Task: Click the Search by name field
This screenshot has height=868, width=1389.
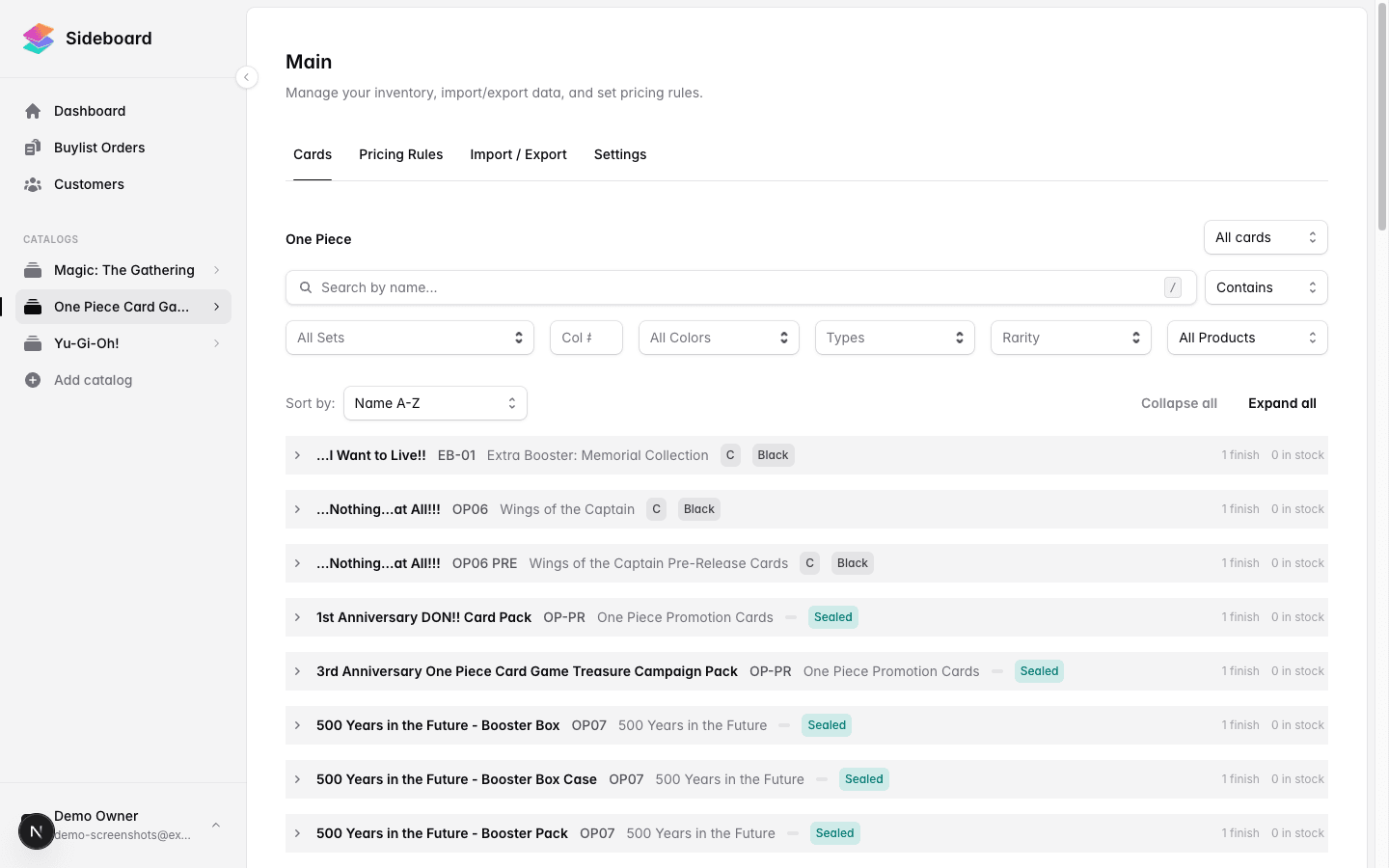Action: (x=741, y=287)
